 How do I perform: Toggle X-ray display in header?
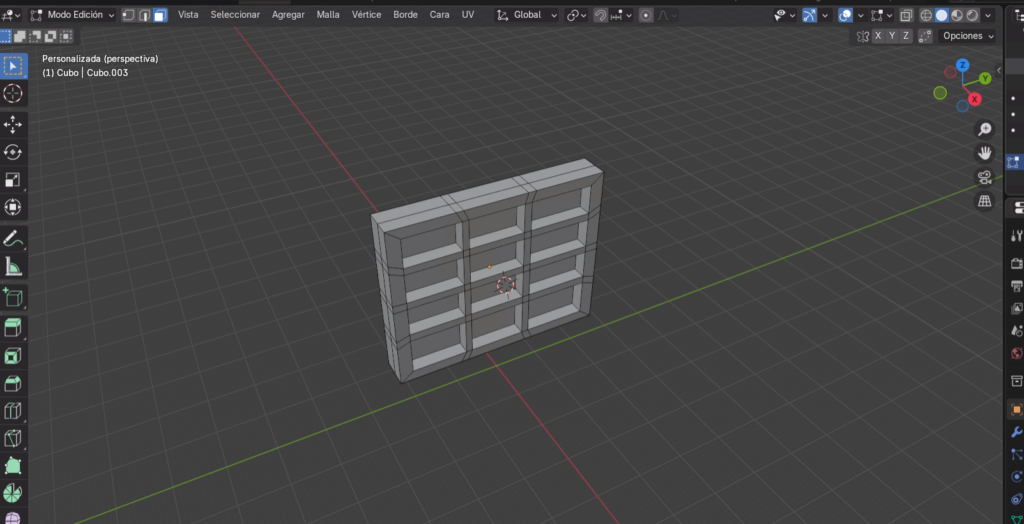[905, 15]
